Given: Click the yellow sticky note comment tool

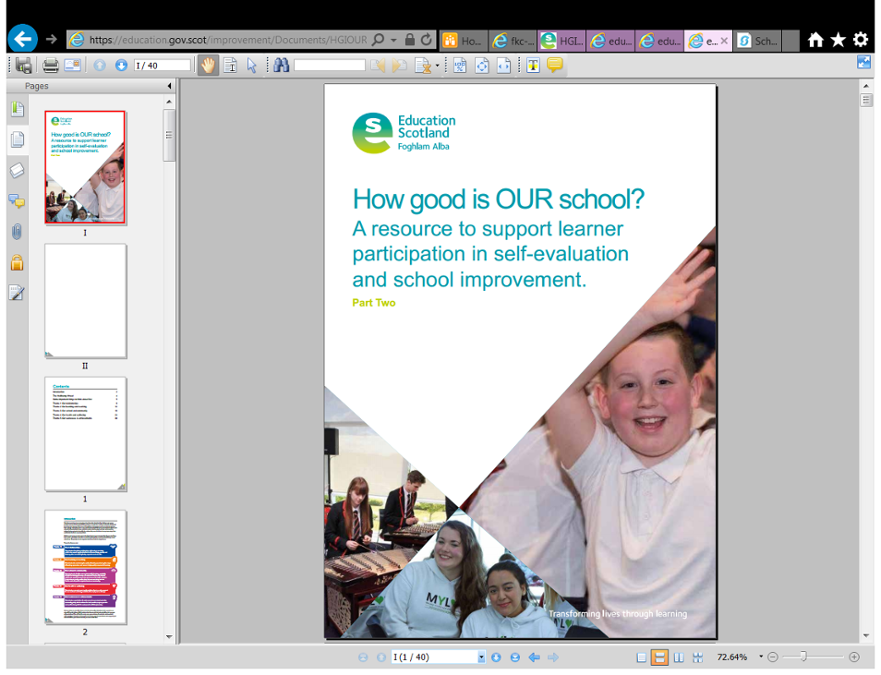Looking at the screenshot, I should [555, 65].
